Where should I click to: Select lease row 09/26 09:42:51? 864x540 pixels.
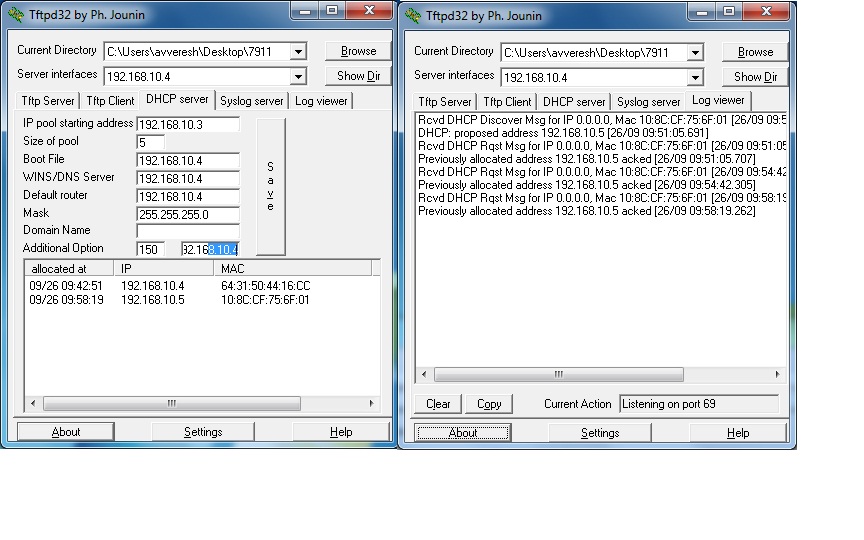pyautogui.click(x=202, y=286)
